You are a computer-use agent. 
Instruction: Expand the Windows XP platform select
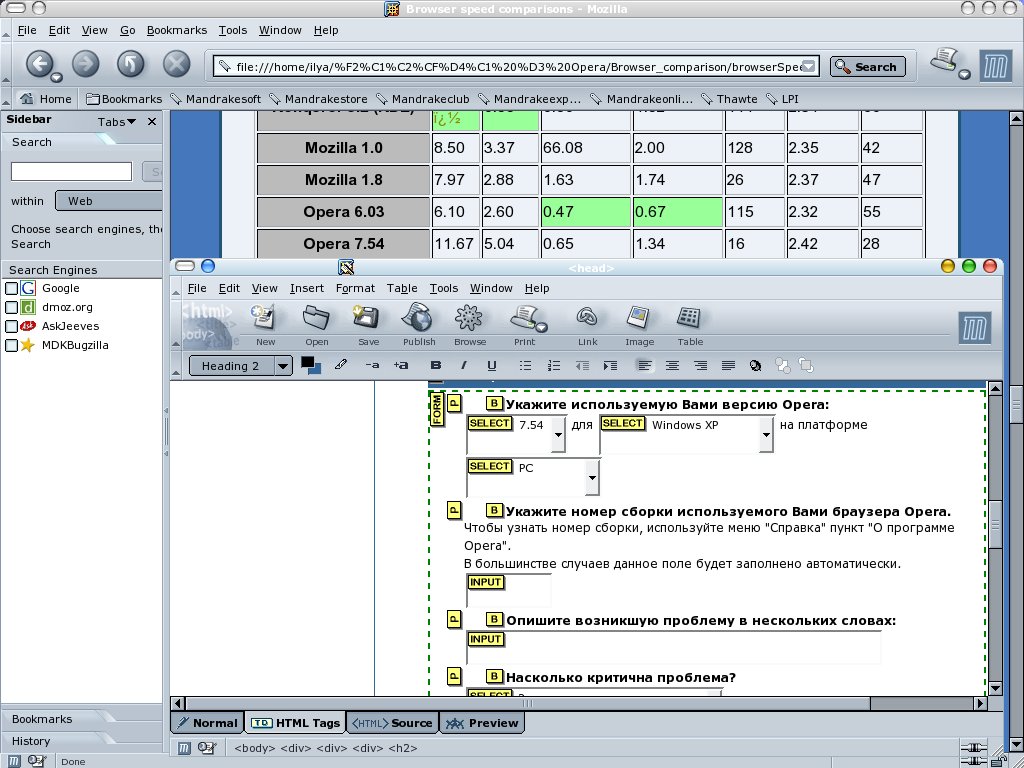click(765, 435)
